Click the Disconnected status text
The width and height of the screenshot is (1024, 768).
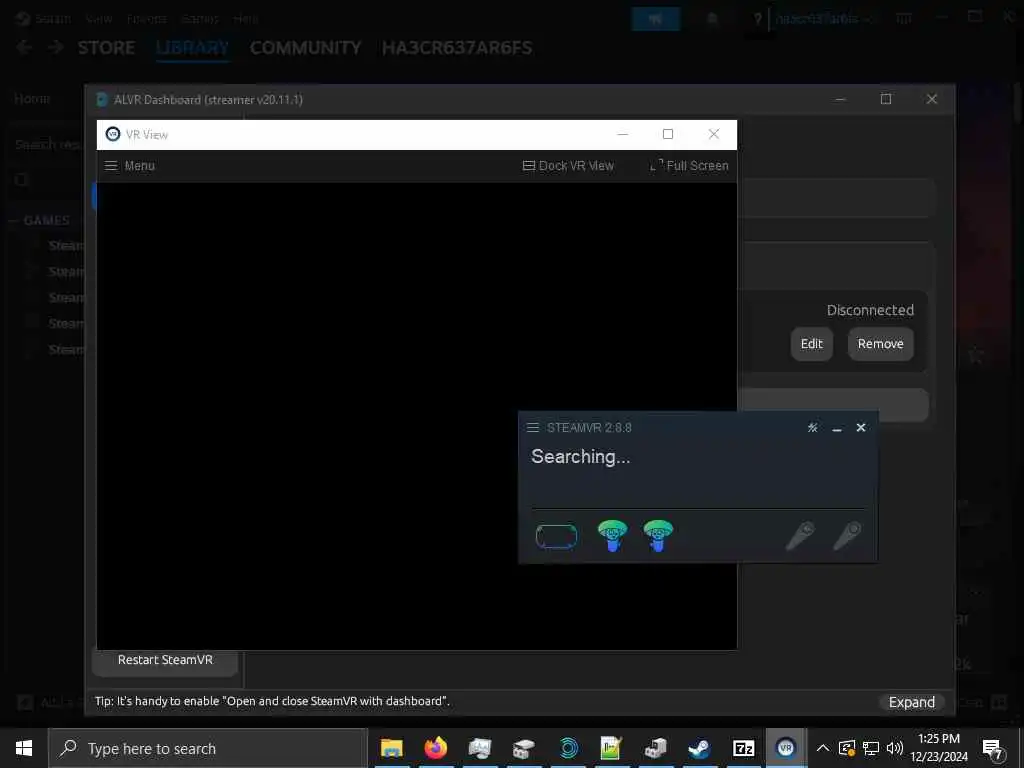point(870,310)
